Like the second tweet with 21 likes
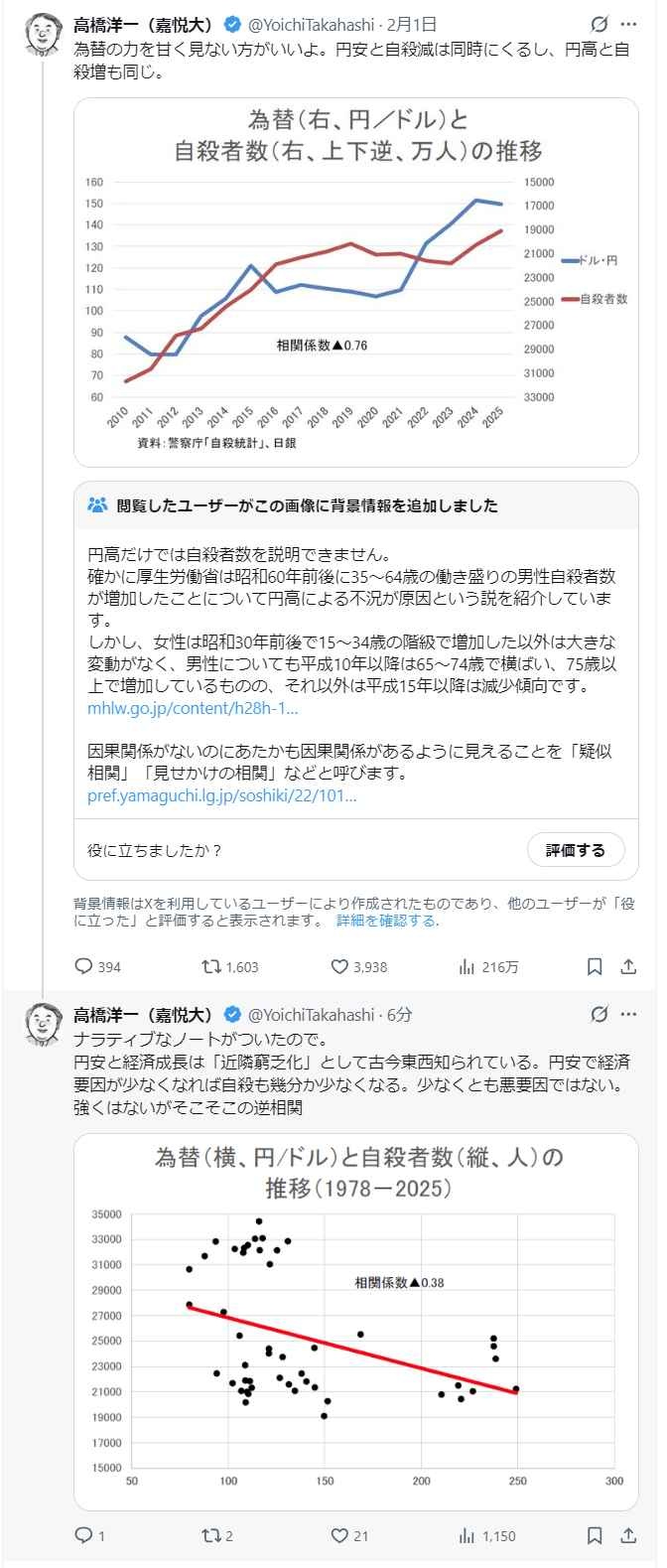 click(339, 1535)
